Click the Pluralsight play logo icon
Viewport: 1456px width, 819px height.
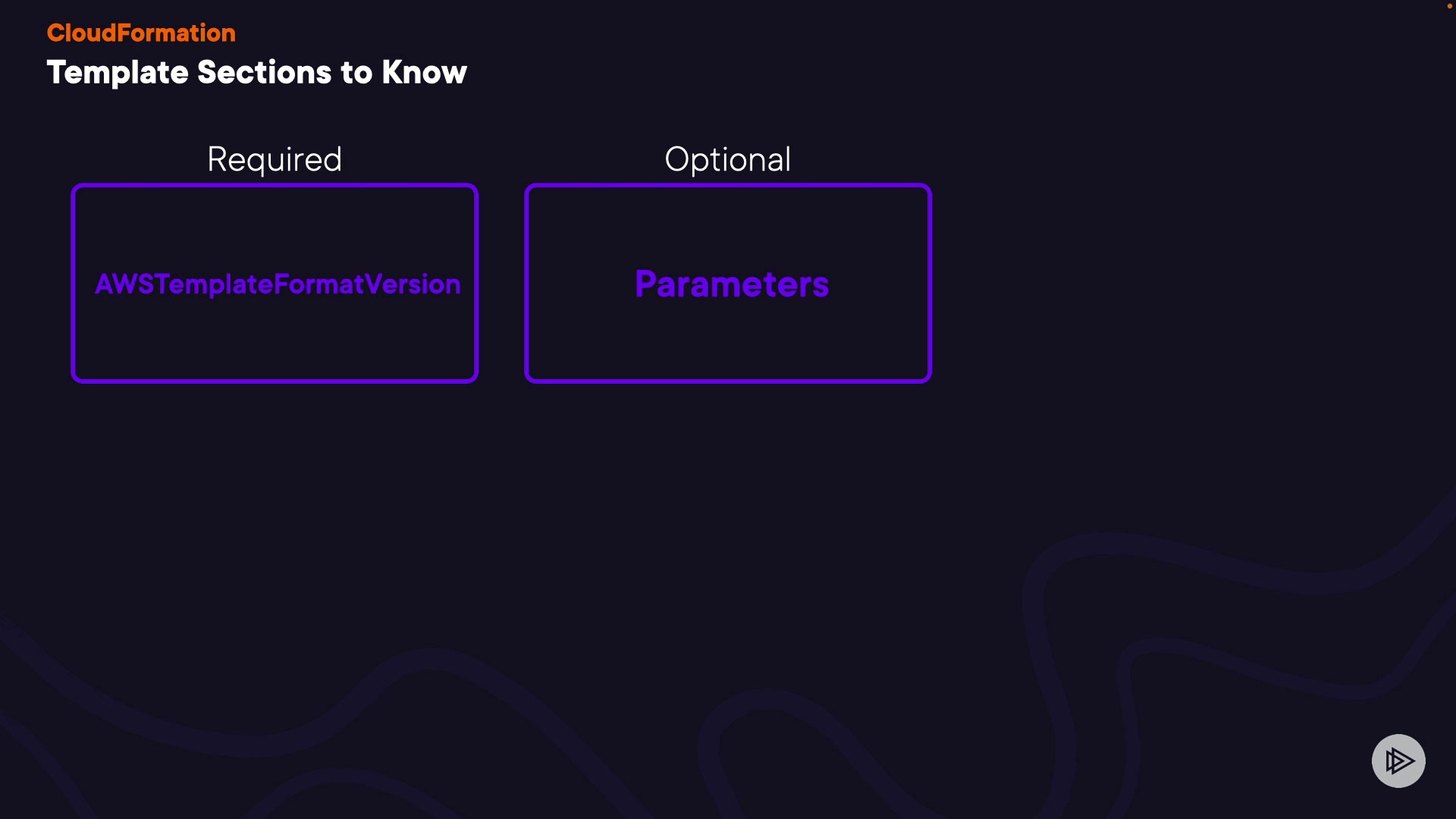click(1398, 761)
